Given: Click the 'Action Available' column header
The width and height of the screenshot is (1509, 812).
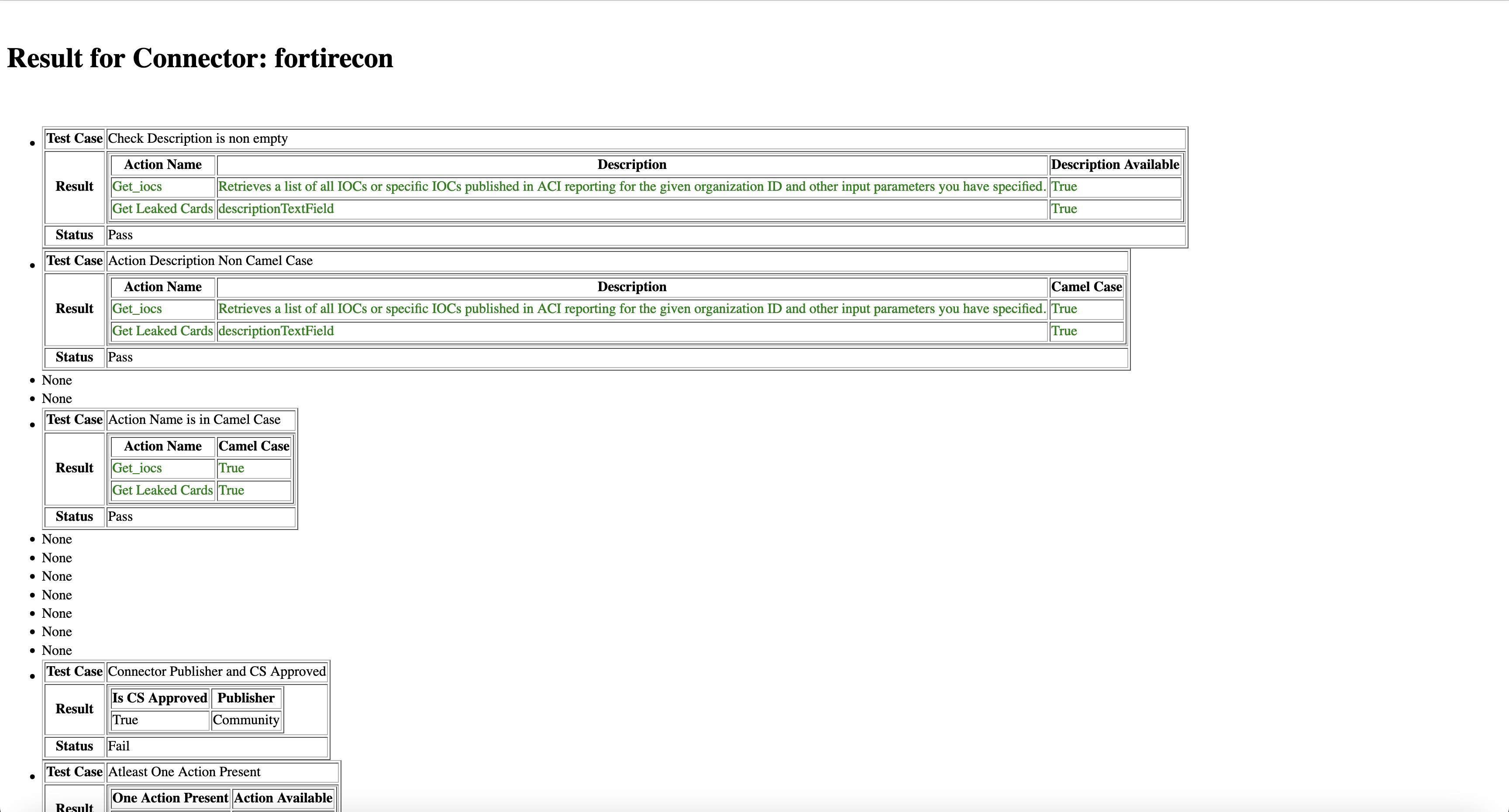Looking at the screenshot, I should 283,798.
